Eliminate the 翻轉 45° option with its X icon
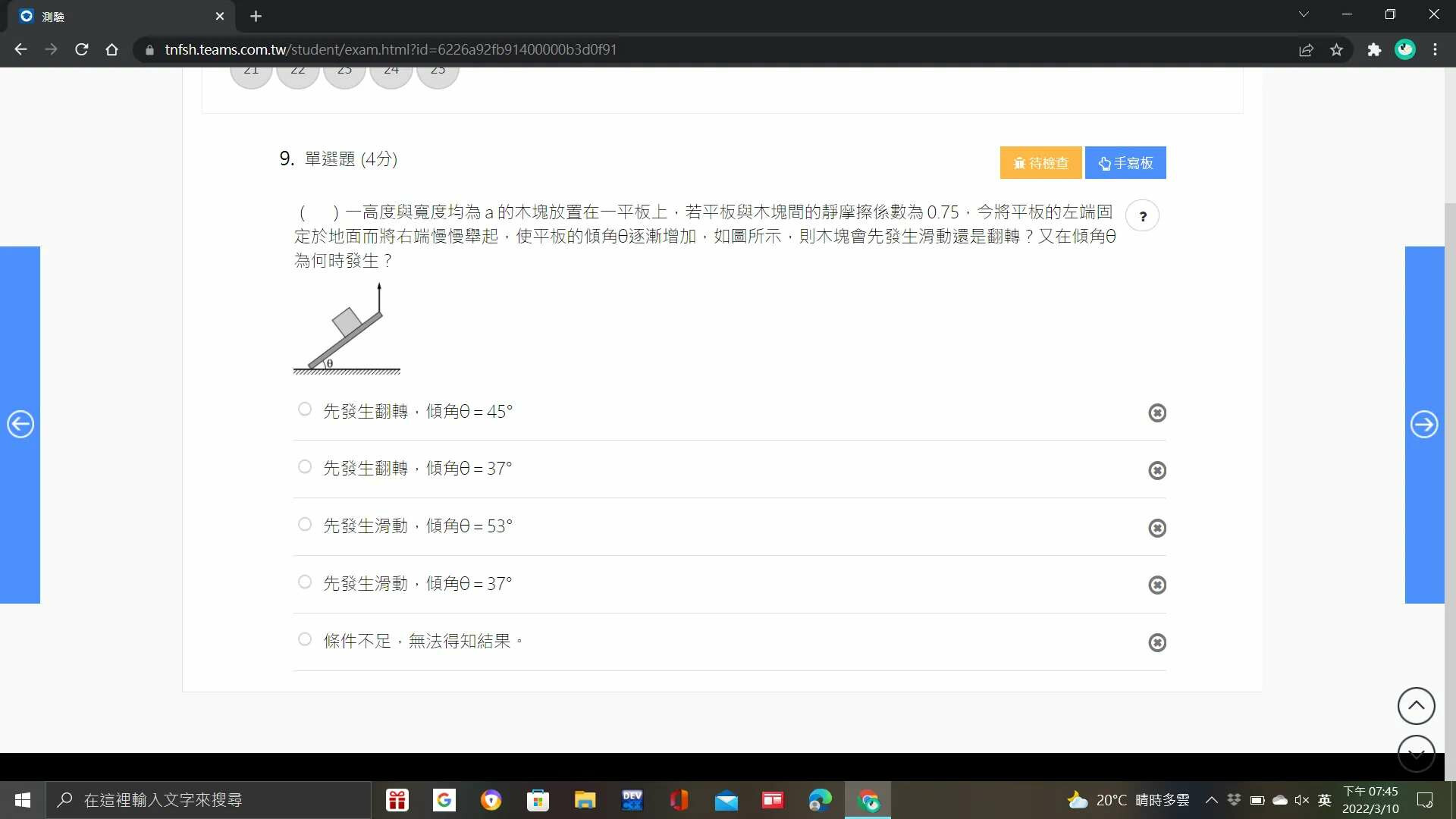 point(1157,413)
